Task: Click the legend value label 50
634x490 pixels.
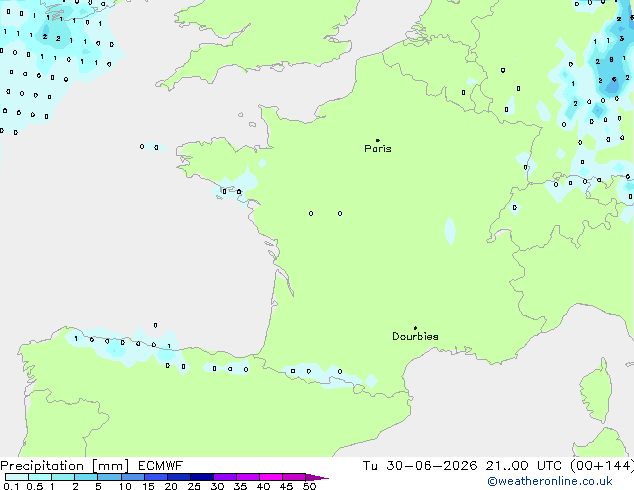Action: (x=309, y=486)
